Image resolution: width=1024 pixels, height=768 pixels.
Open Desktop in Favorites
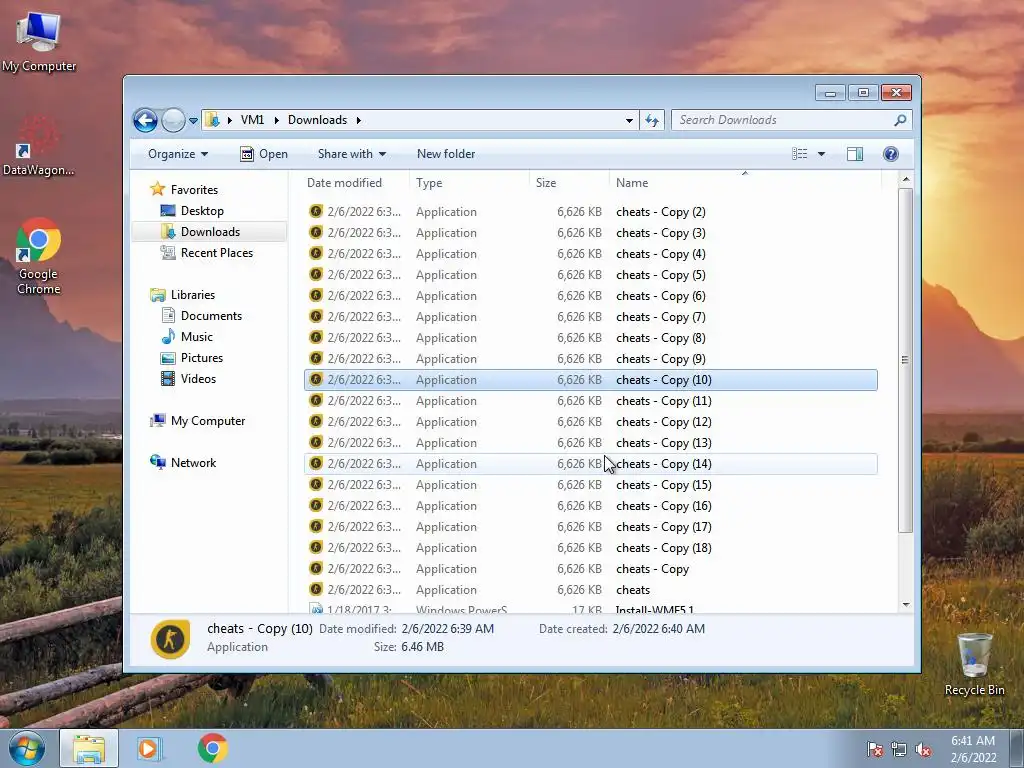[x=202, y=211]
